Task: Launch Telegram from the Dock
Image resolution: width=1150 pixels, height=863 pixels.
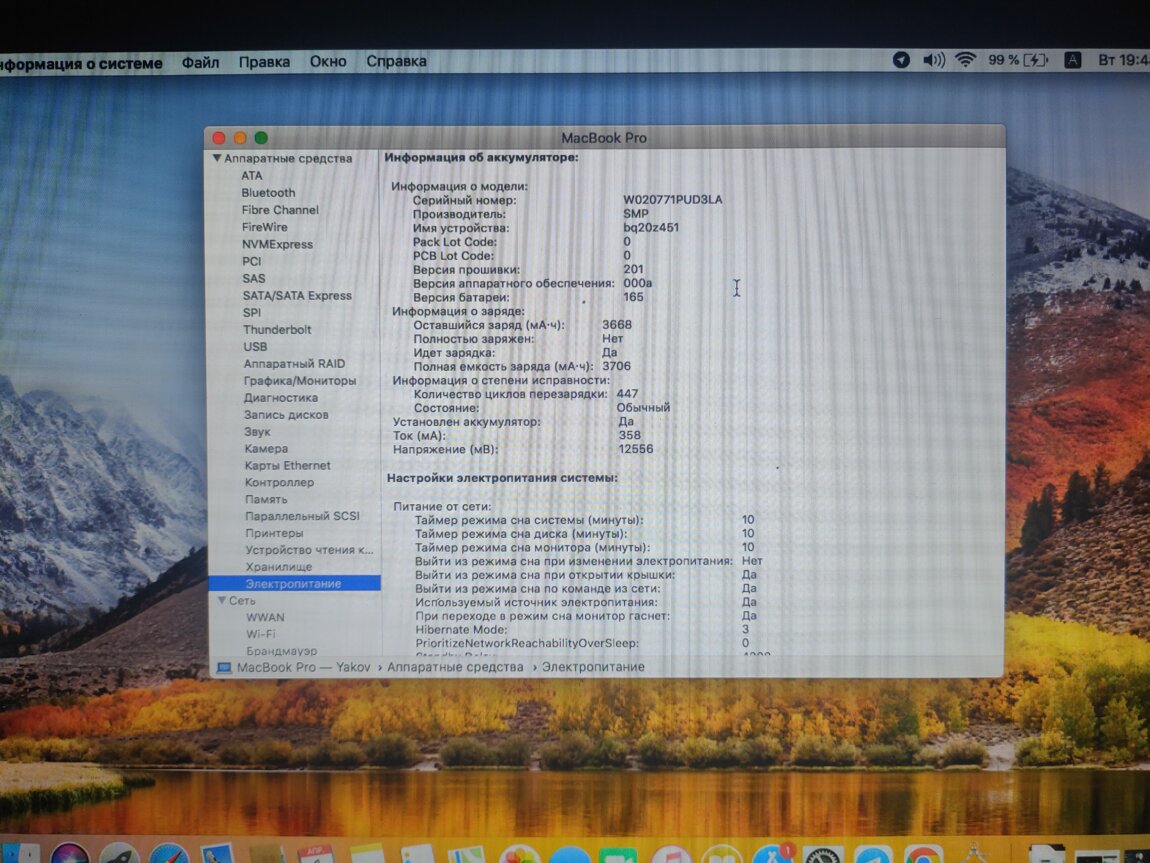Action: click(x=872, y=853)
